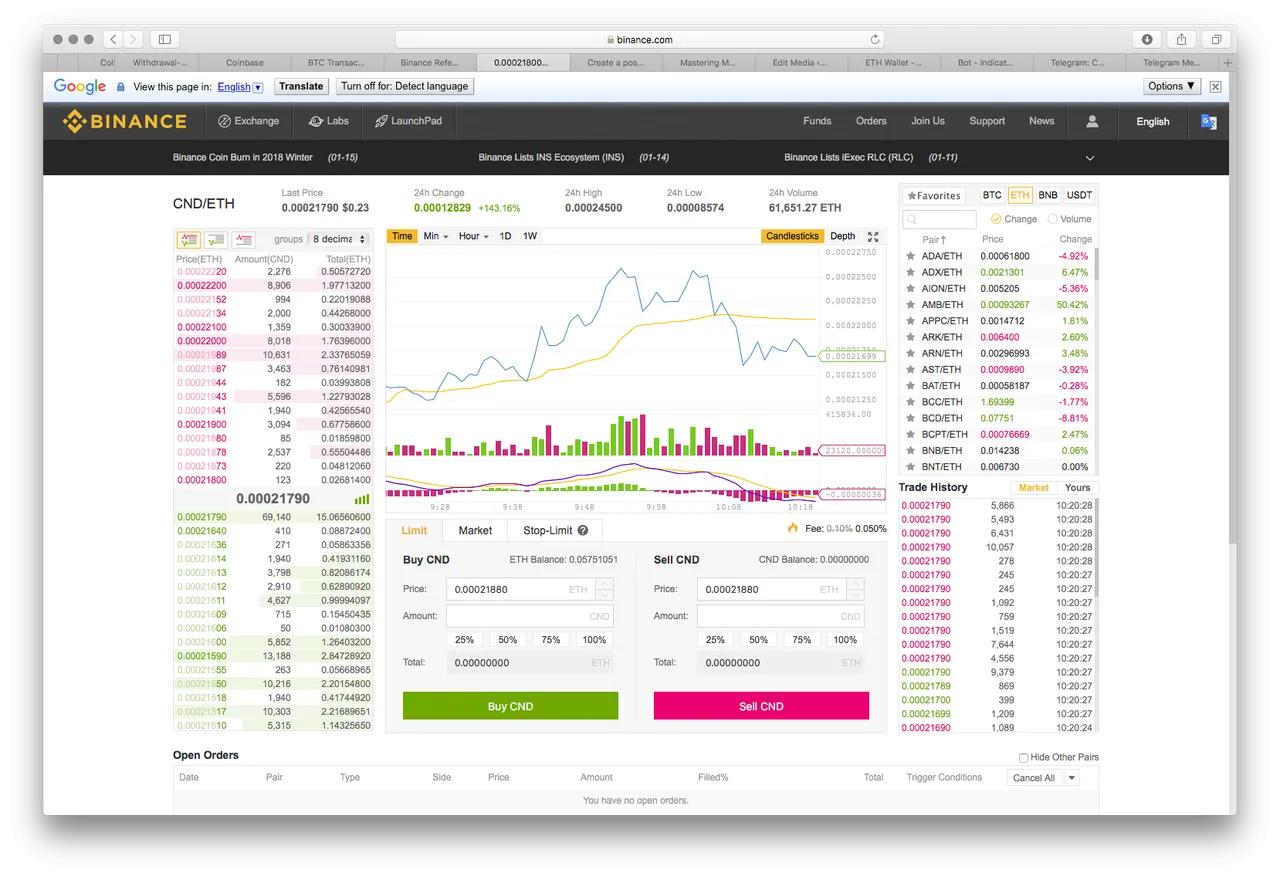This screenshot has height=877, width=1280.
Task: Star the ADX/ETH pair as favorite
Action: pos(910,272)
